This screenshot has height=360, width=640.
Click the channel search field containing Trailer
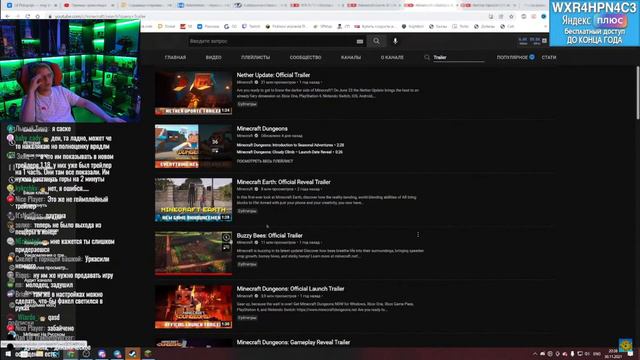click(458, 58)
